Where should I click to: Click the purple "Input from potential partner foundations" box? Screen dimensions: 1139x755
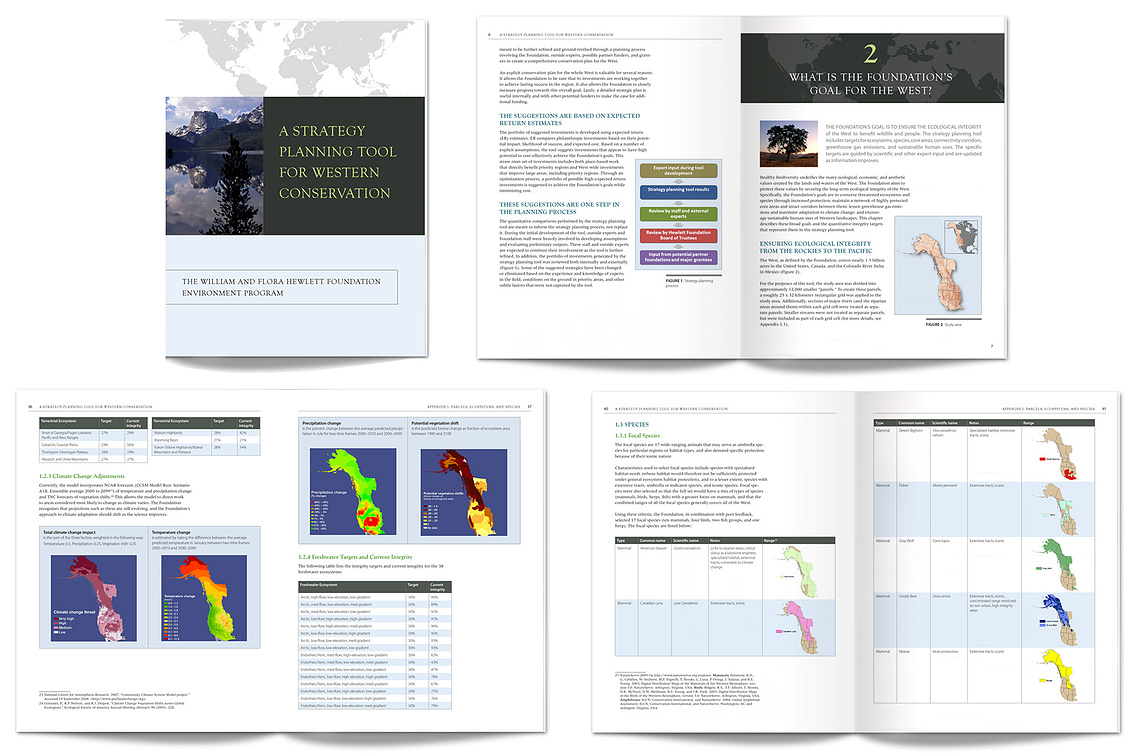(678, 257)
